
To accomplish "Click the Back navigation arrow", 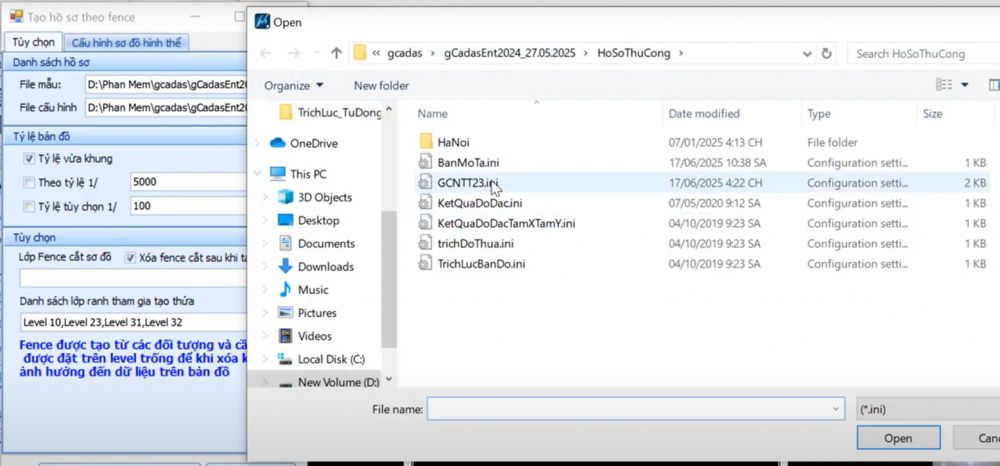I will point(266,53).
